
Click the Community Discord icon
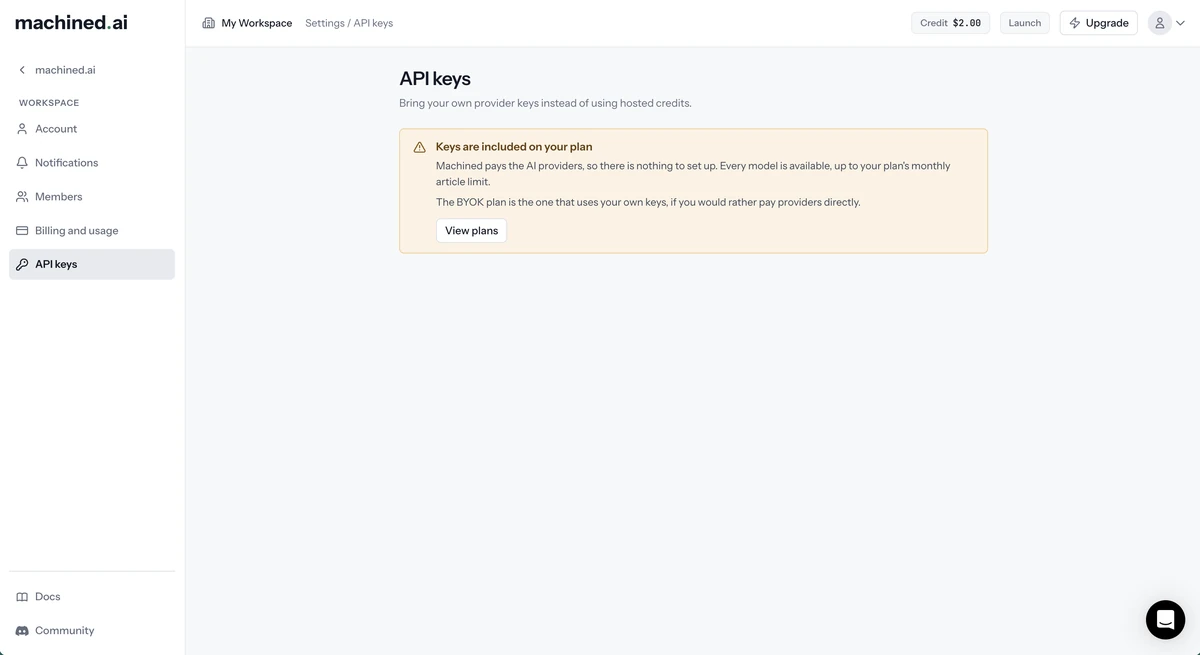[22, 631]
